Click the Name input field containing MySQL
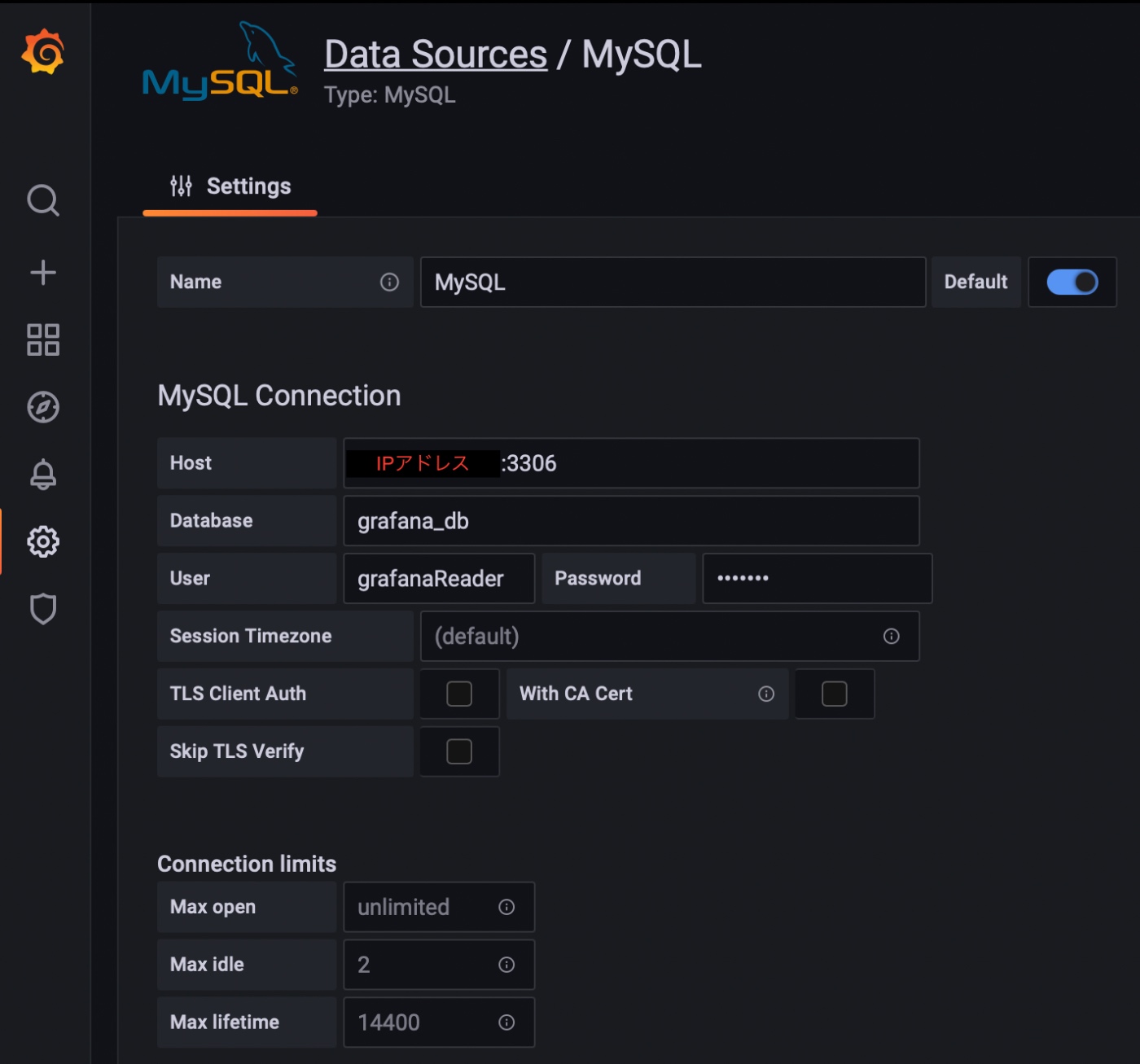Viewport: 1140px width, 1064px height. point(673,282)
